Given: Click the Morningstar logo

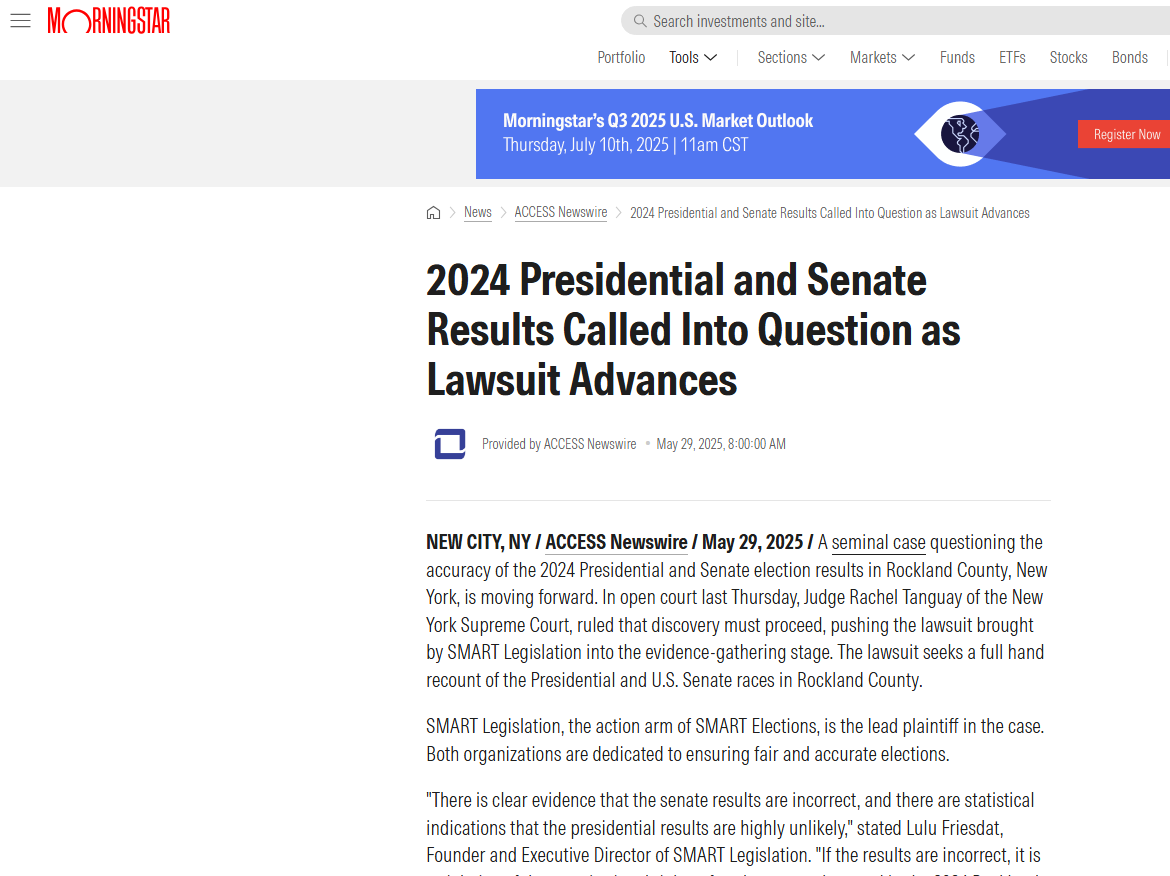Looking at the screenshot, I should coord(109,21).
